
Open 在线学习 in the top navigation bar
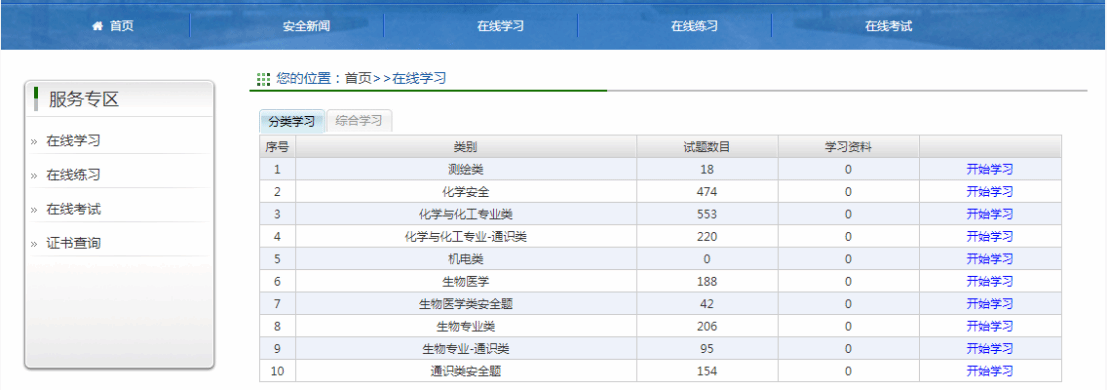click(500, 27)
